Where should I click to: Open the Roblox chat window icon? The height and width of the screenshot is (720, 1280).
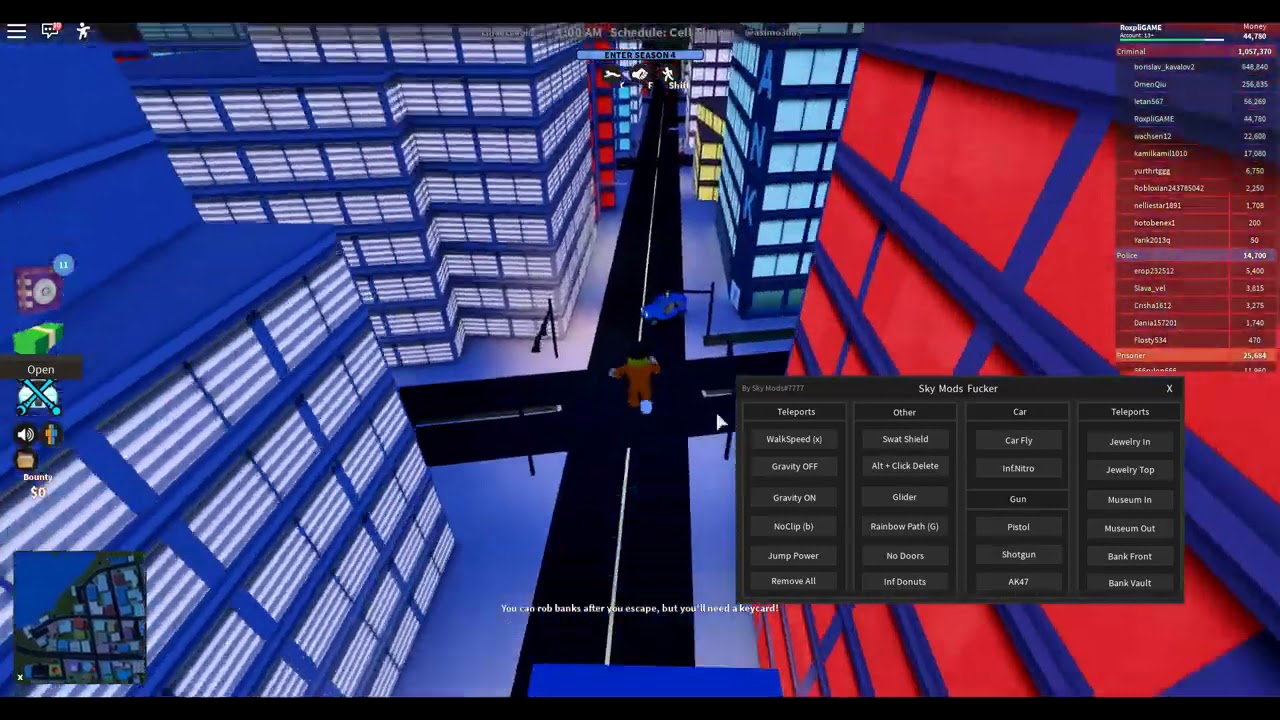pos(50,31)
